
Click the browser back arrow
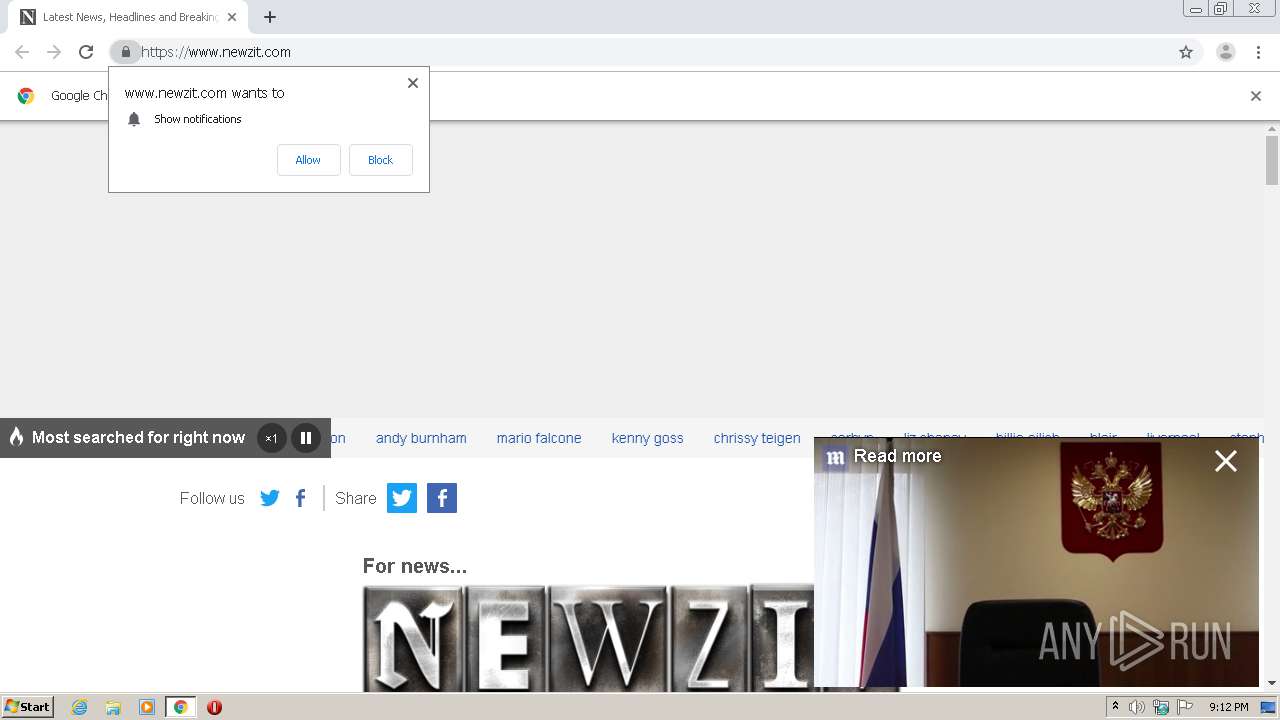22,52
